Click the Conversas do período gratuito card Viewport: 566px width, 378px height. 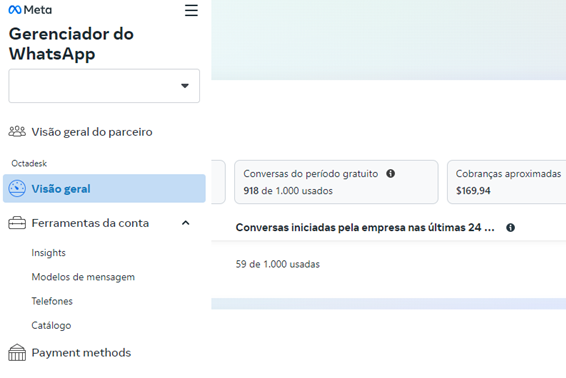coord(336,182)
